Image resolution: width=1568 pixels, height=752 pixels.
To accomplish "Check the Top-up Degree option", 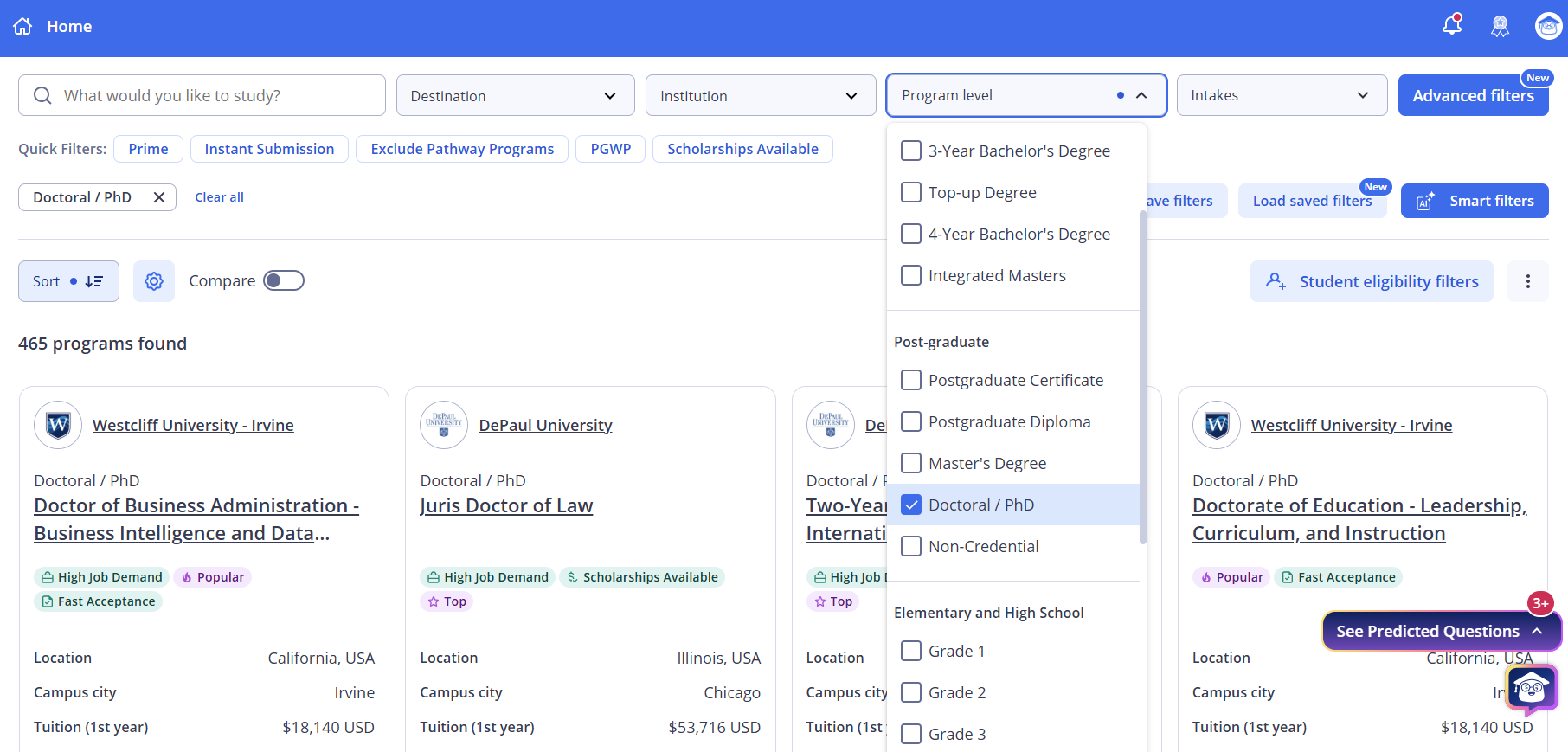I will click(x=911, y=192).
